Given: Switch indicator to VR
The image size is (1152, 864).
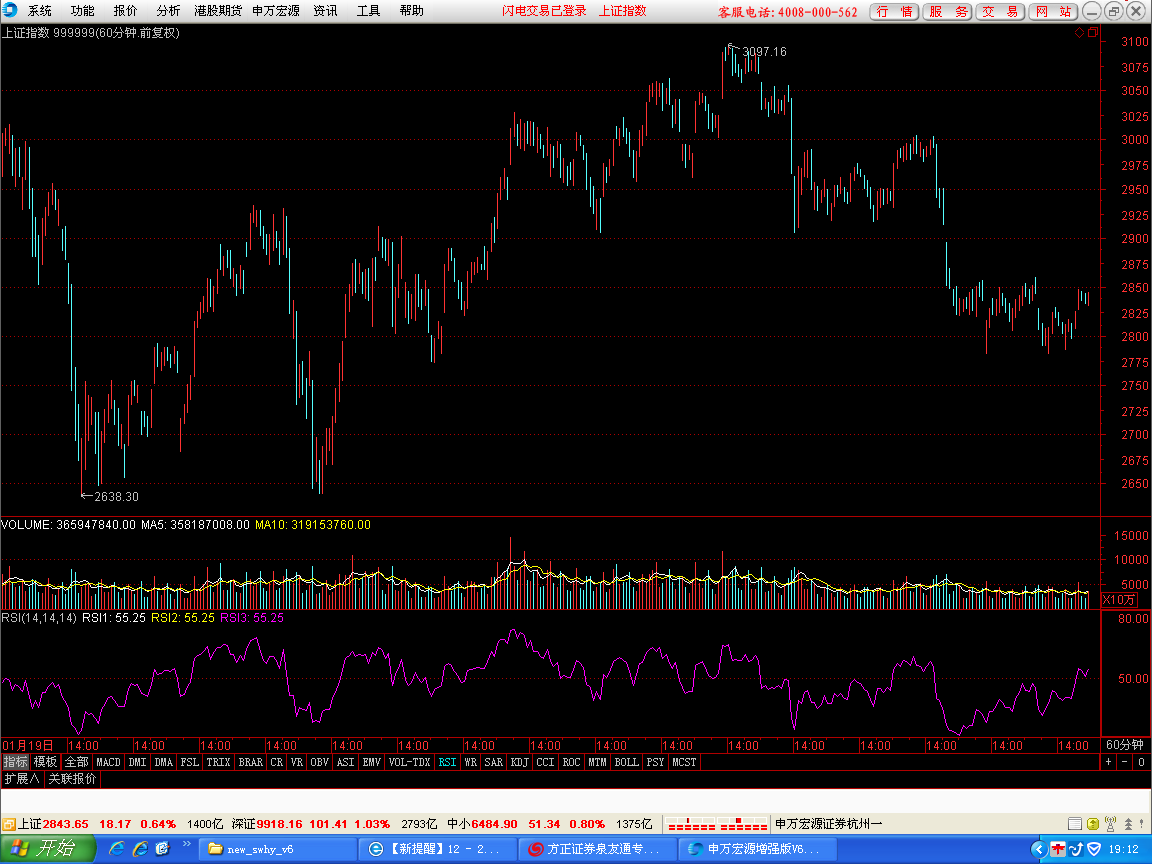Looking at the screenshot, I should [x=297, y=762].
